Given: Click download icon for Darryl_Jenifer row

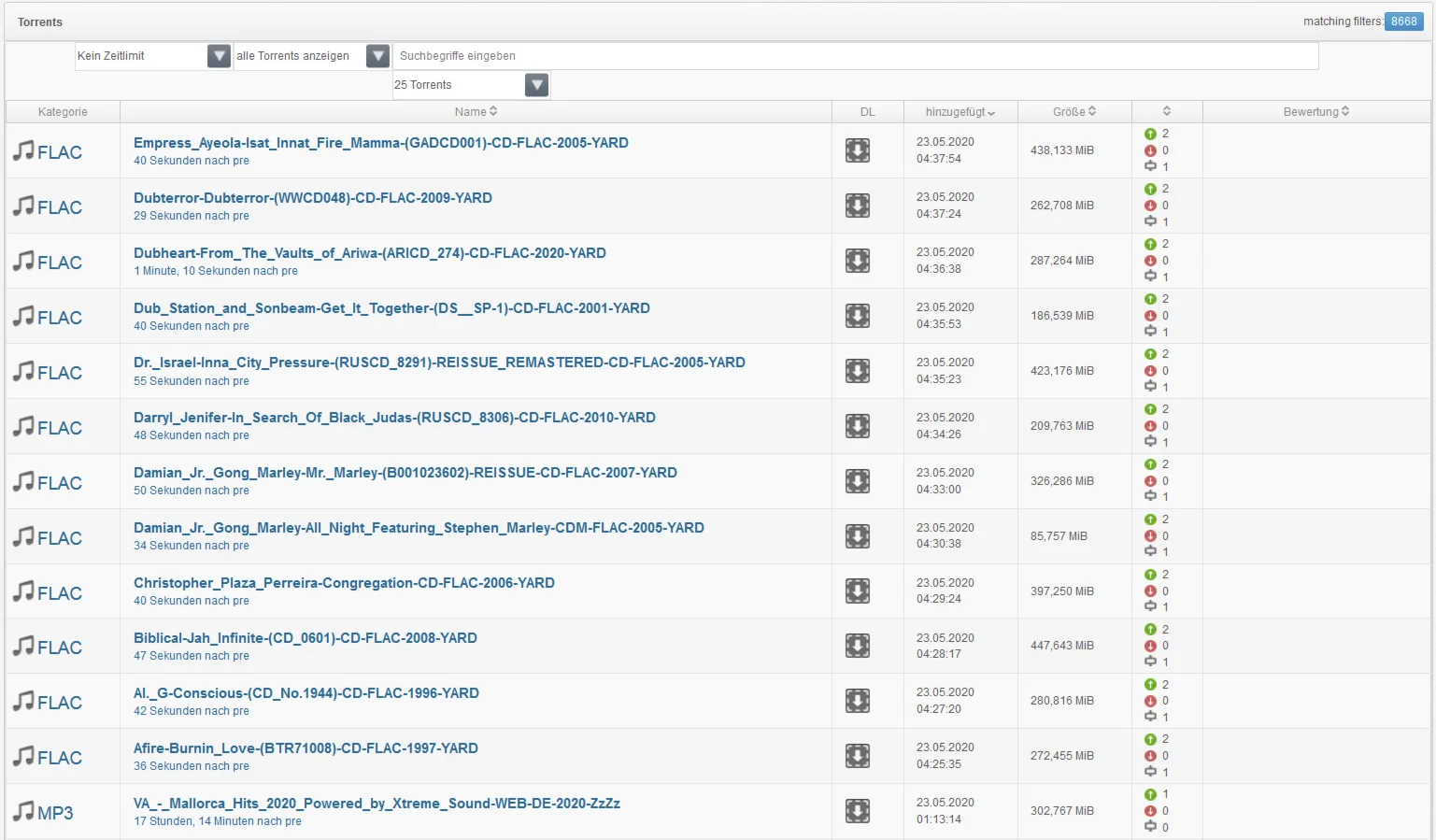Looking at the screenshot, I should click(x=857, y=426).
